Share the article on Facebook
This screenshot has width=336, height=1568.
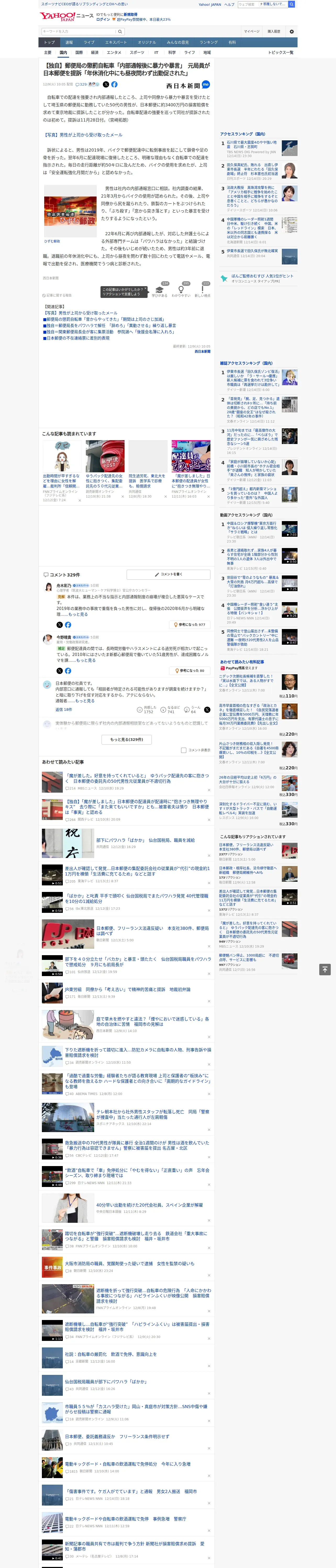pos(114,85)
